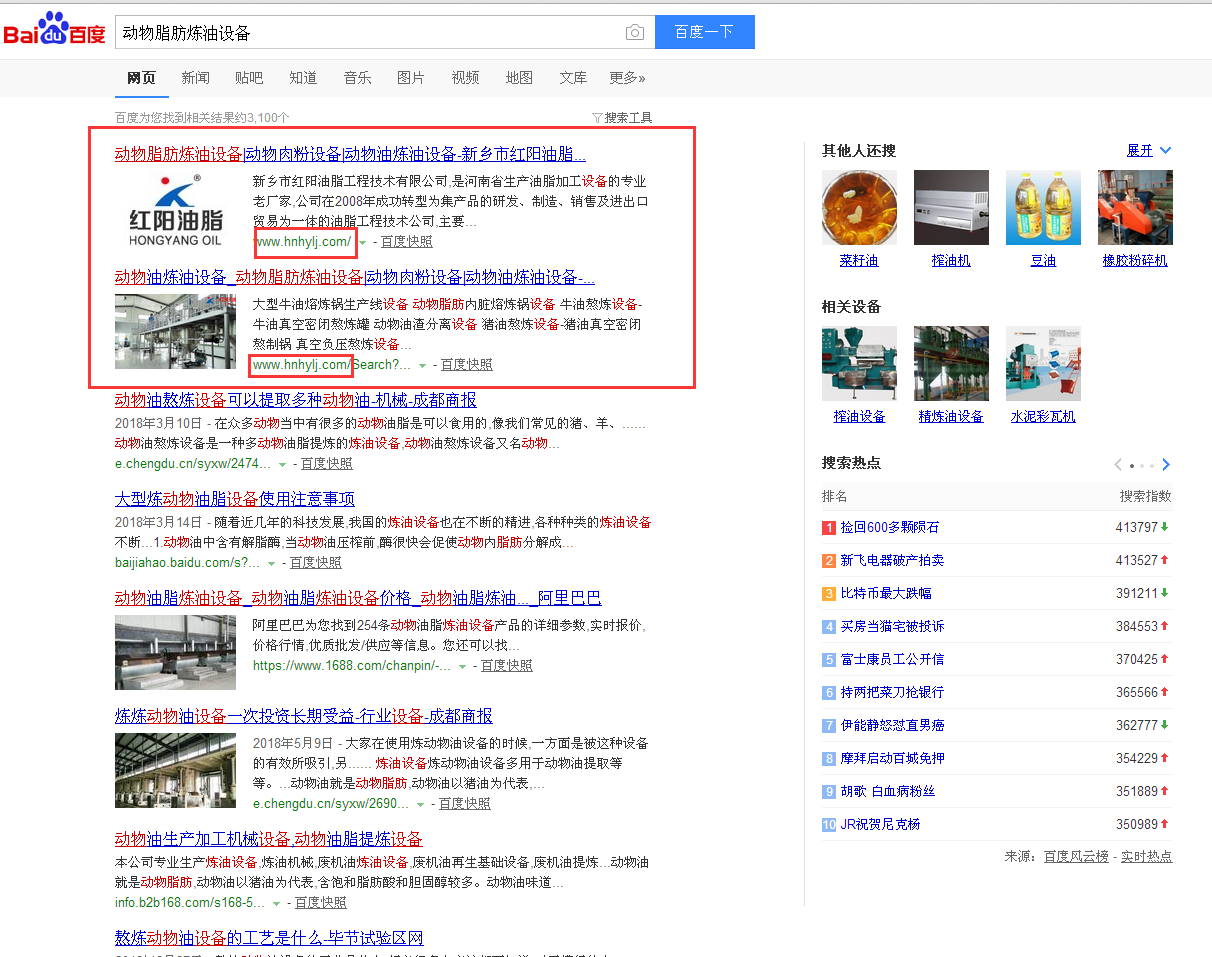Viewport: 1212px width, 957px height.
Task: Click the 橡胶粉碎机 image thumbnail
Action: tap(1135, 208)
